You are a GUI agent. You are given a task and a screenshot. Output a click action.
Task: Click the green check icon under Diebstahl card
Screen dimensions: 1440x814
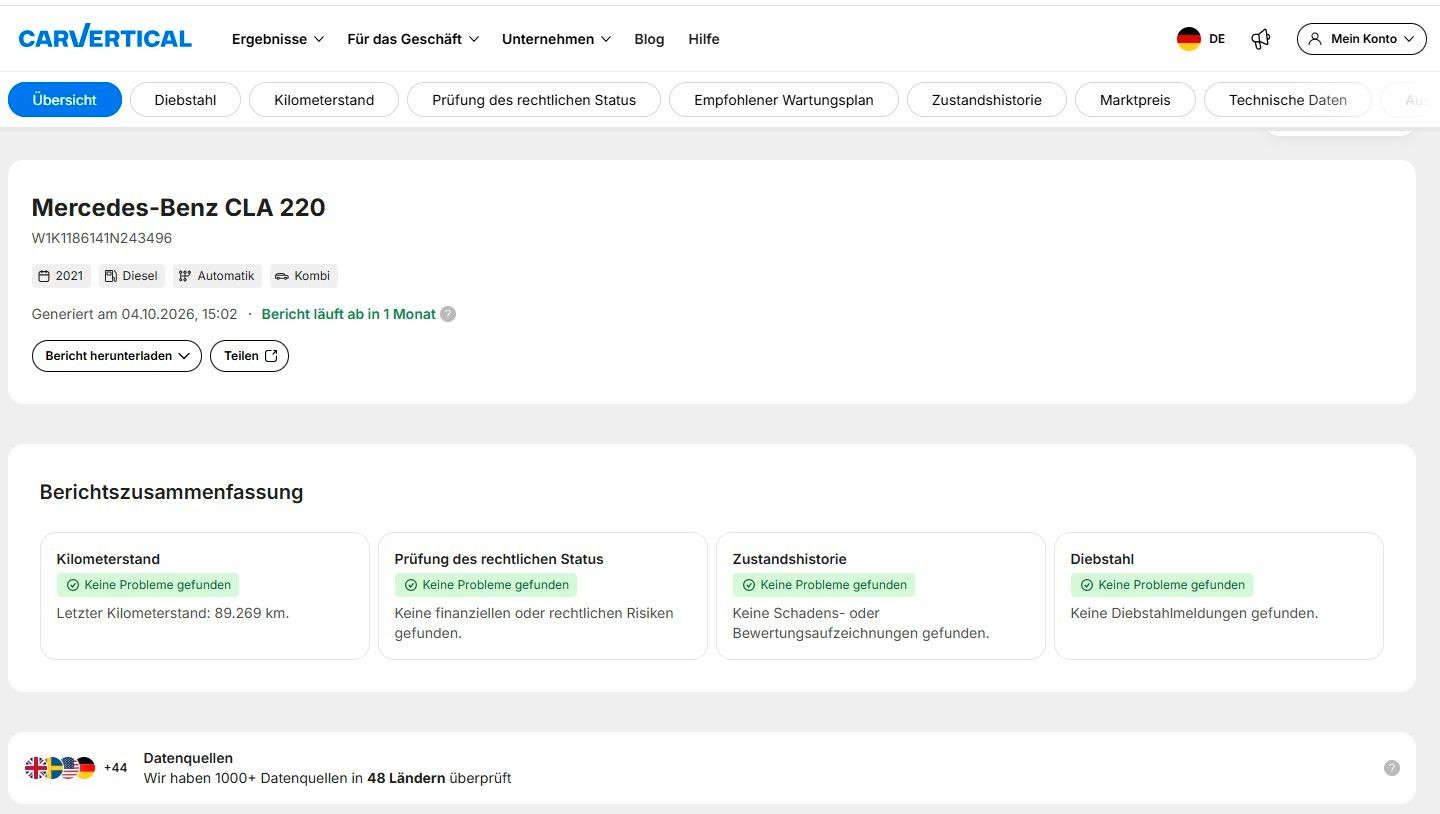(x=1086, y=585)
